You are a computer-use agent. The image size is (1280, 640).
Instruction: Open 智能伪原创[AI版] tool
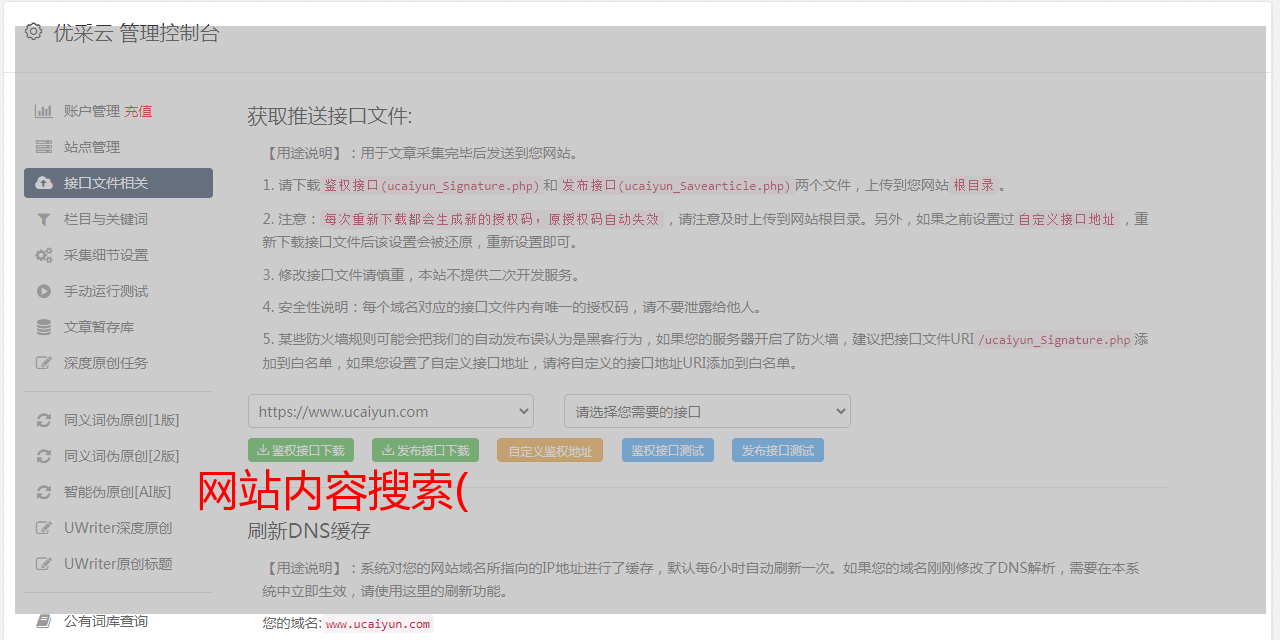click(118, 492)
